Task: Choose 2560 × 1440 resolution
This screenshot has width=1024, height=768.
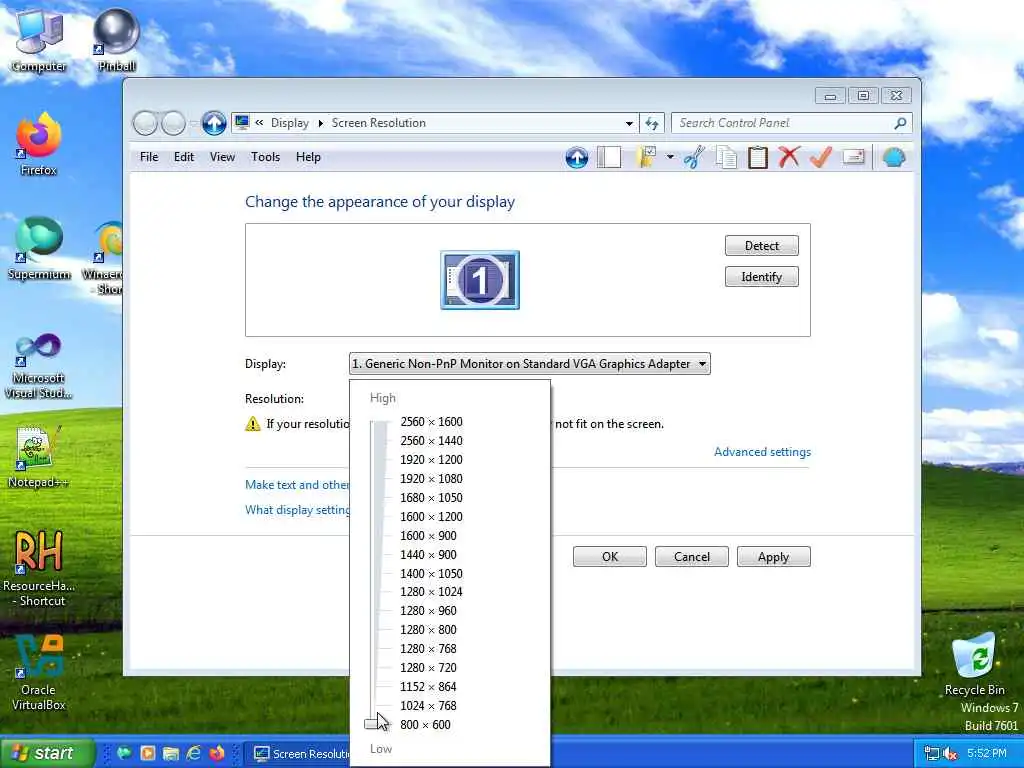Action: (431, 441)
